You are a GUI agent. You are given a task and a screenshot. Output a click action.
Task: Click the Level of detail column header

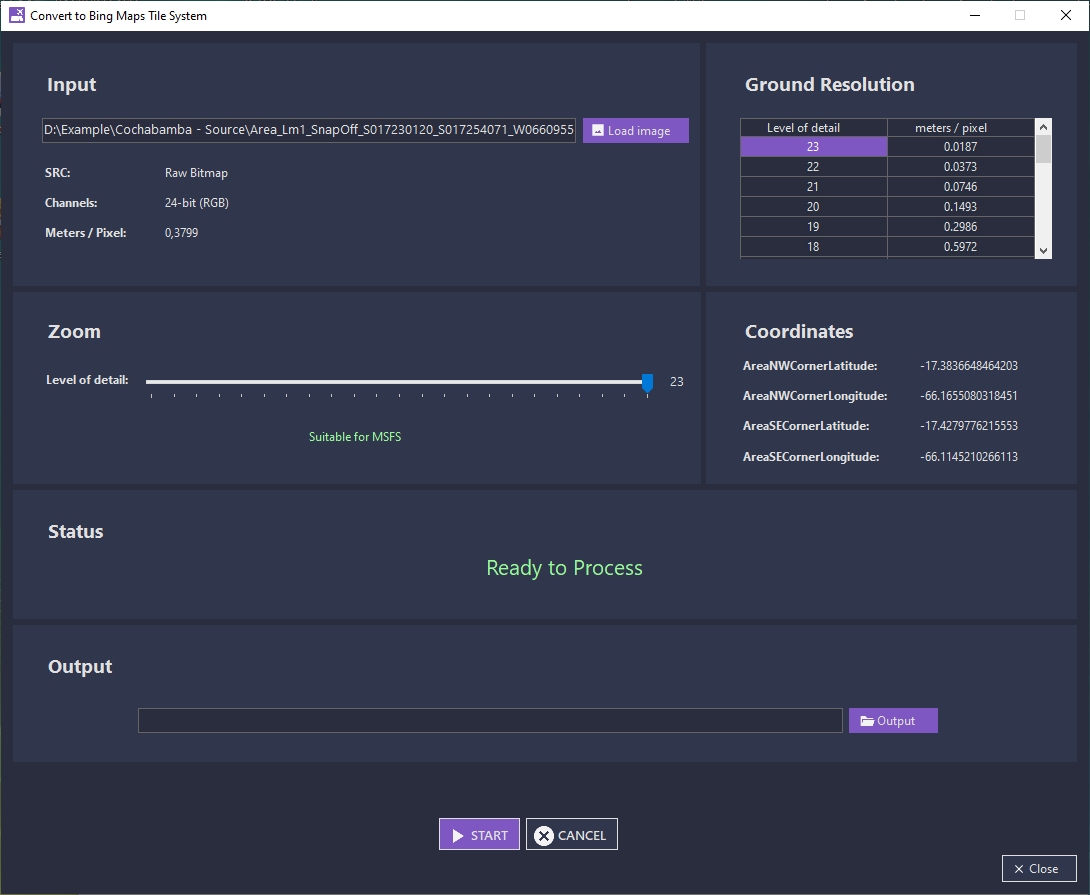point(813,127)
